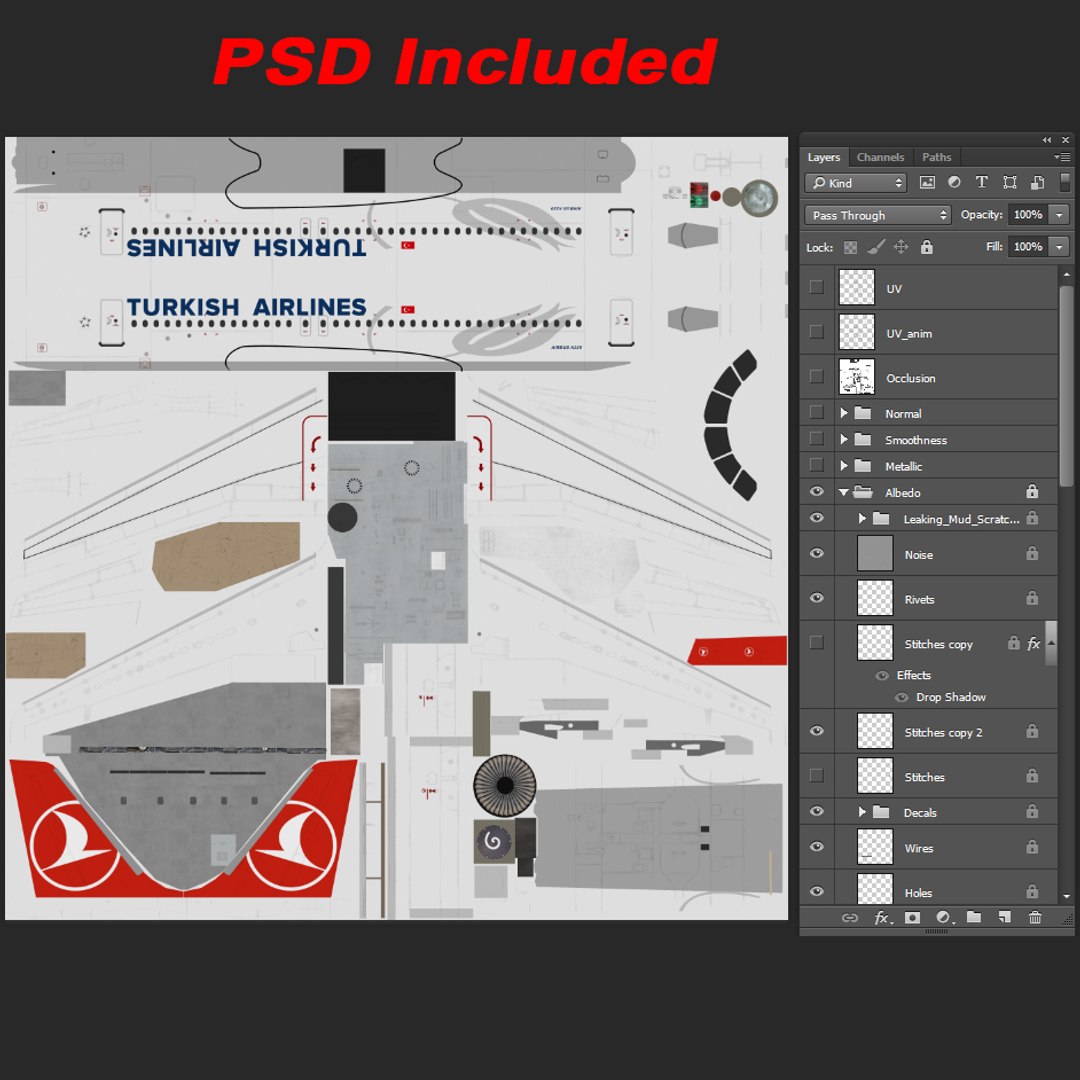The height and width of the screenshot is (1080, 1080).
Task: Lock image pixels brush icon
Action: pos(875,247)
